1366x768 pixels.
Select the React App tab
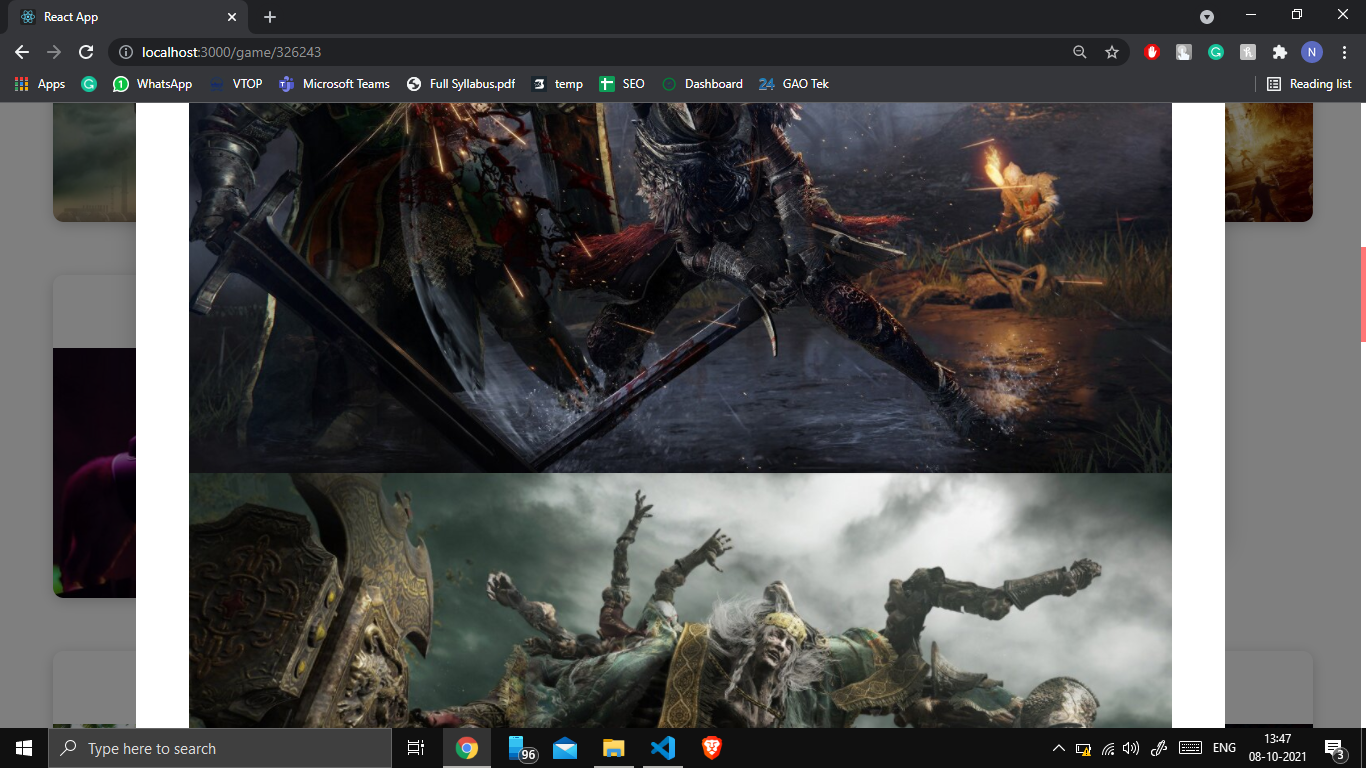point(128,17)
